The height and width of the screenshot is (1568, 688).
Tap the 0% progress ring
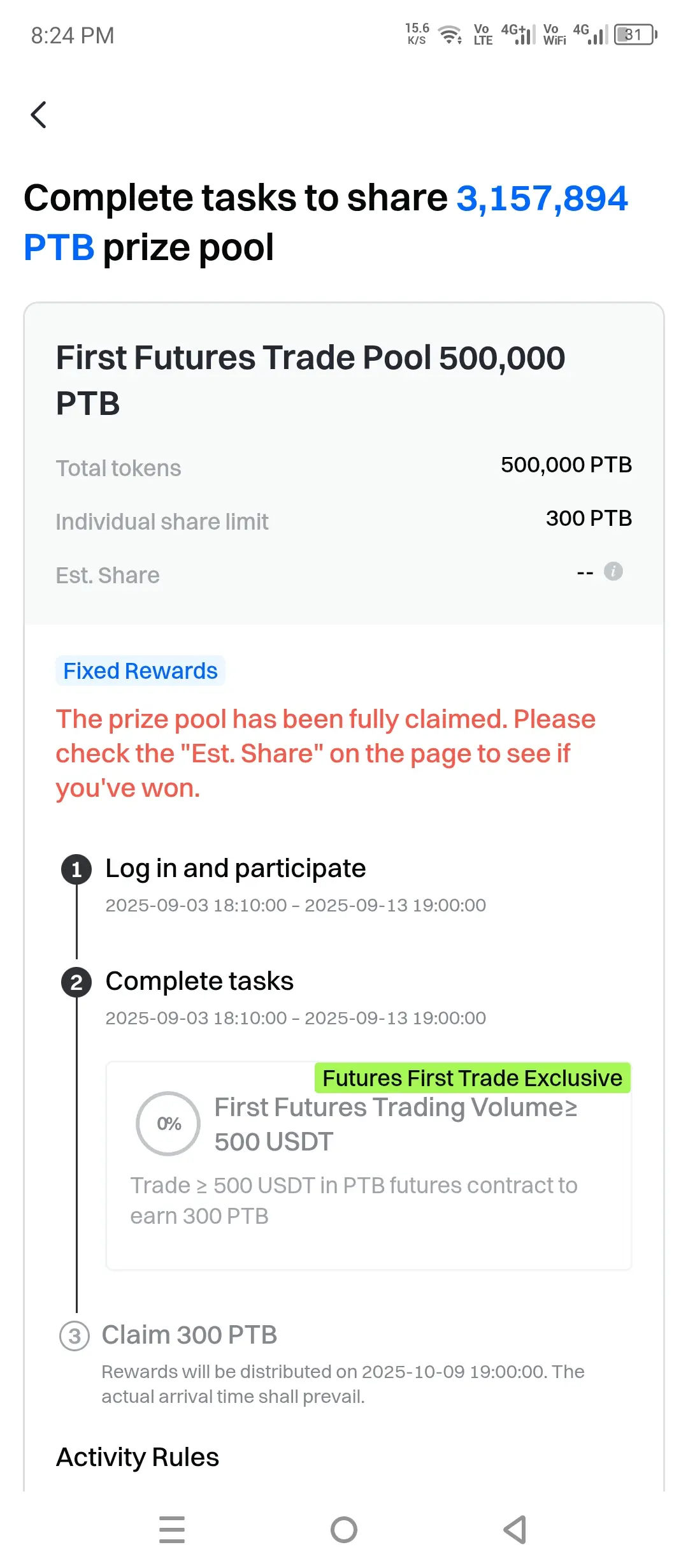pyautogui.click(x=169, y=1124)
